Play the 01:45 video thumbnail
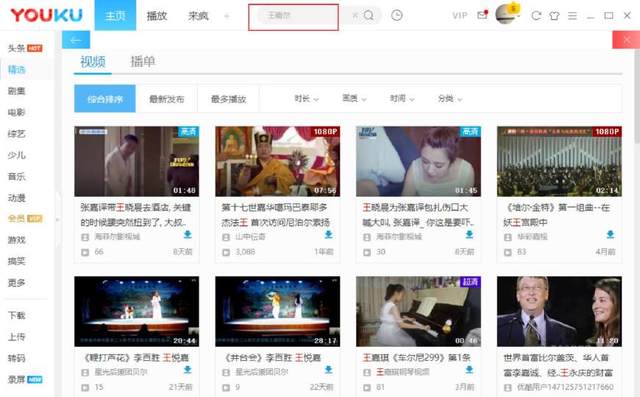640x397 pixels. pos(418,161)
